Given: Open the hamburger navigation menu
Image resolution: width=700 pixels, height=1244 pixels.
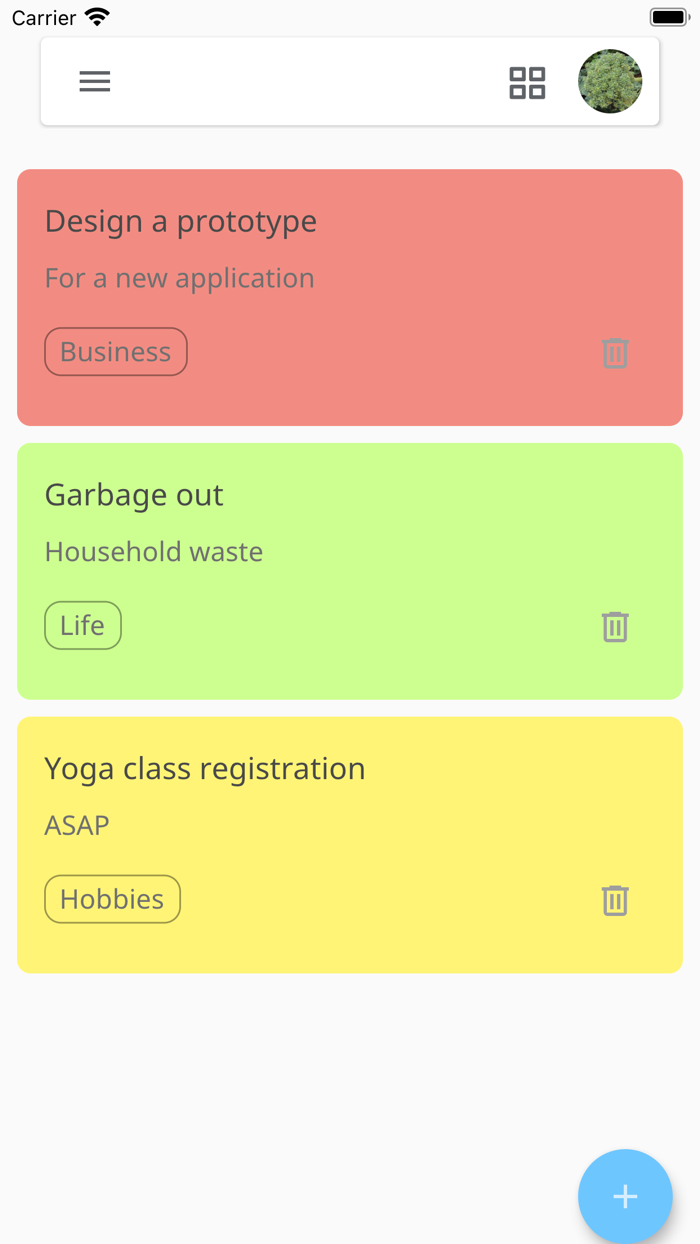Looking at the screenshot, I should (x=95, y=81).
